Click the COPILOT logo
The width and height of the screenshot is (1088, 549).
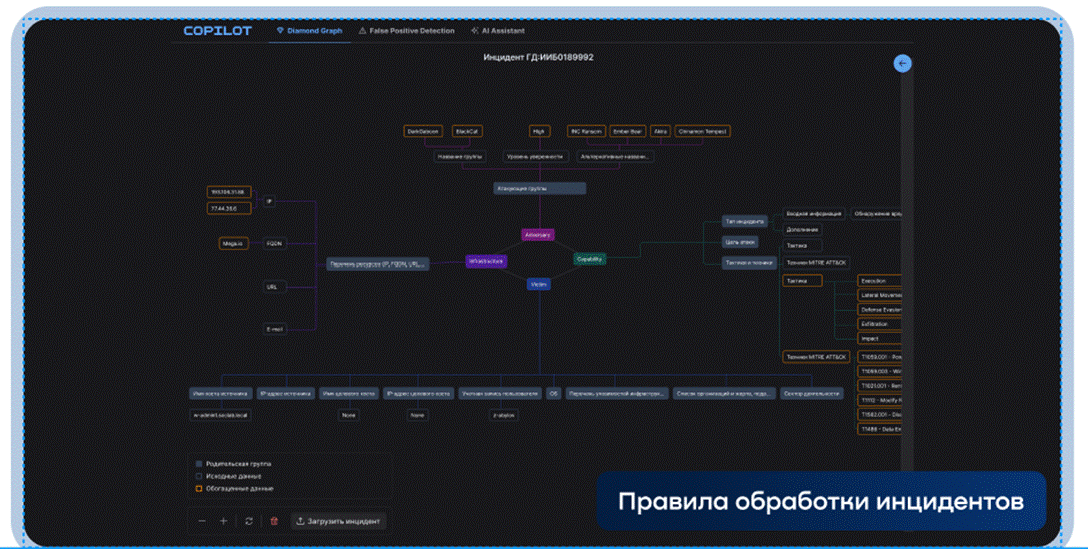[x=217, y=31]
